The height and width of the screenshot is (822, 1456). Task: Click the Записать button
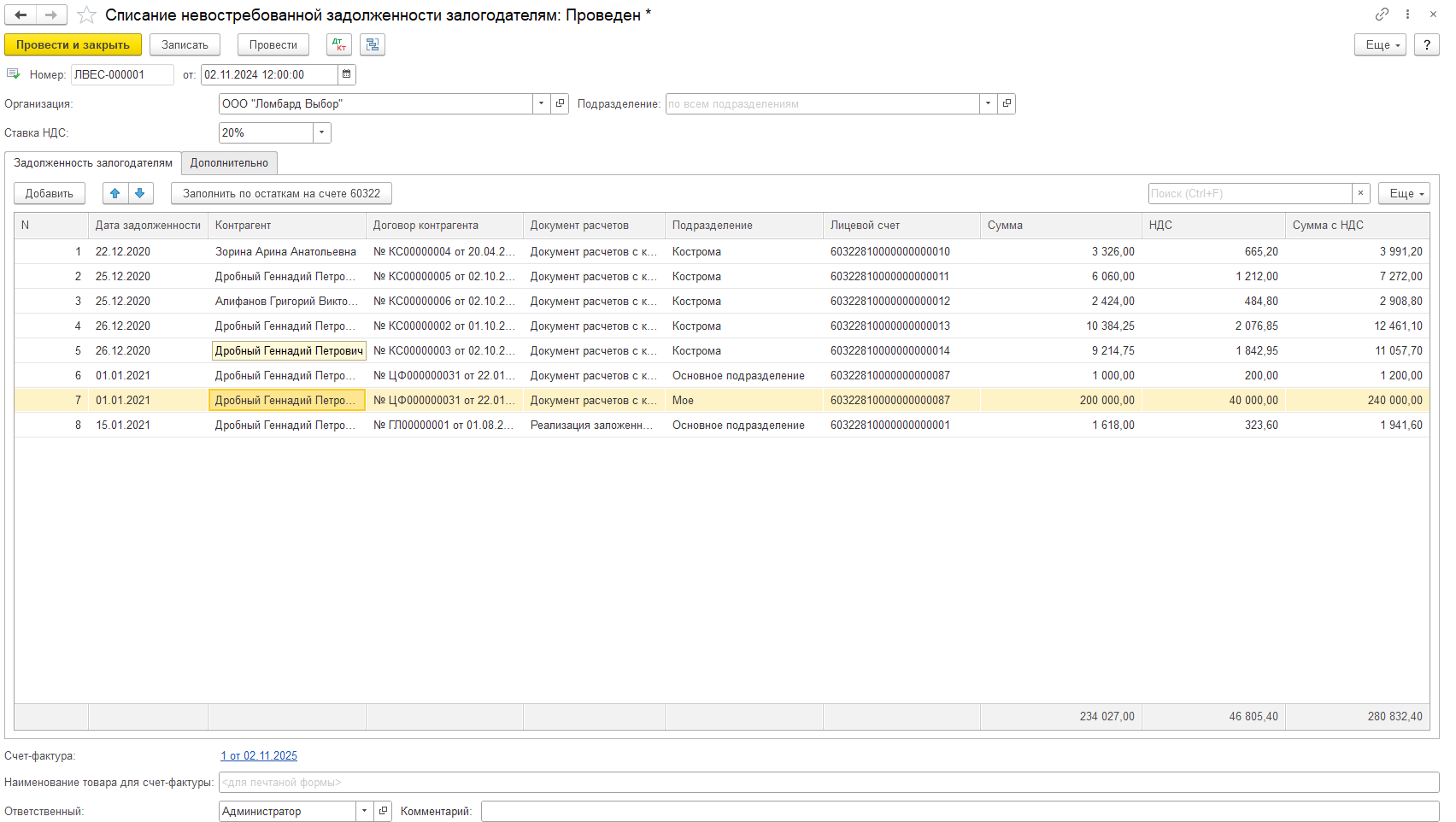pos(185,45)
